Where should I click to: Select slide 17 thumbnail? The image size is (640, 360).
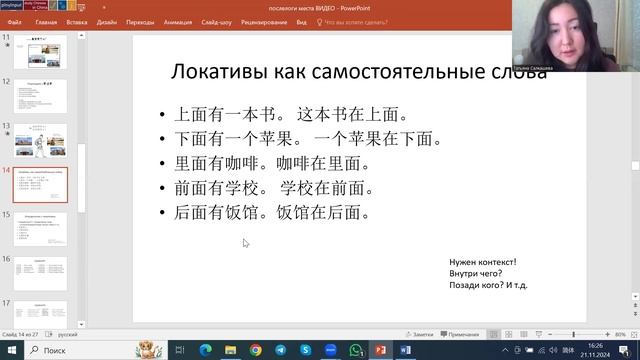(x=40, y=314)
